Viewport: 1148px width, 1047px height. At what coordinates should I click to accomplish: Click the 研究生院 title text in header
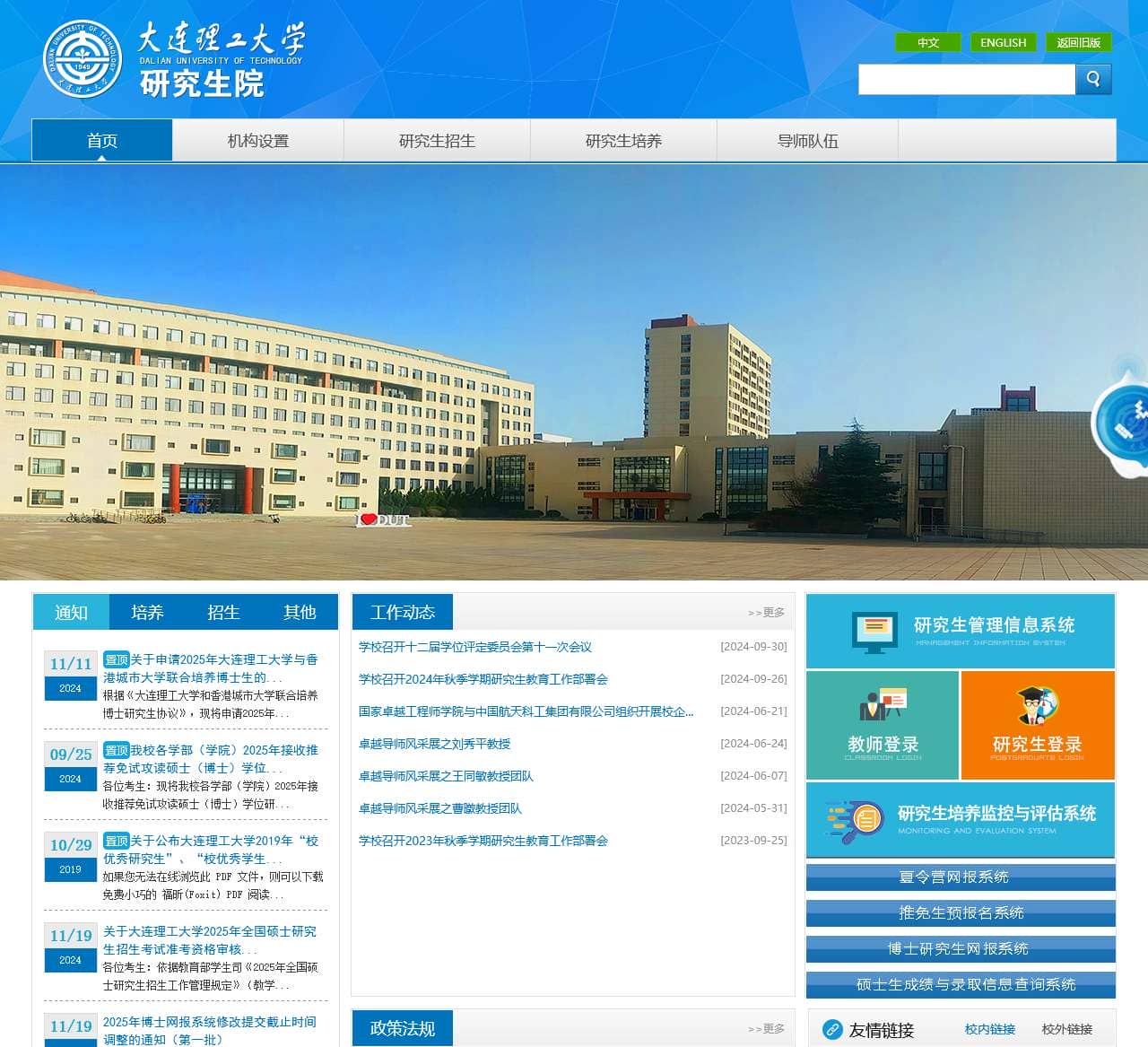pyautogui.click(x=202, y=83)
